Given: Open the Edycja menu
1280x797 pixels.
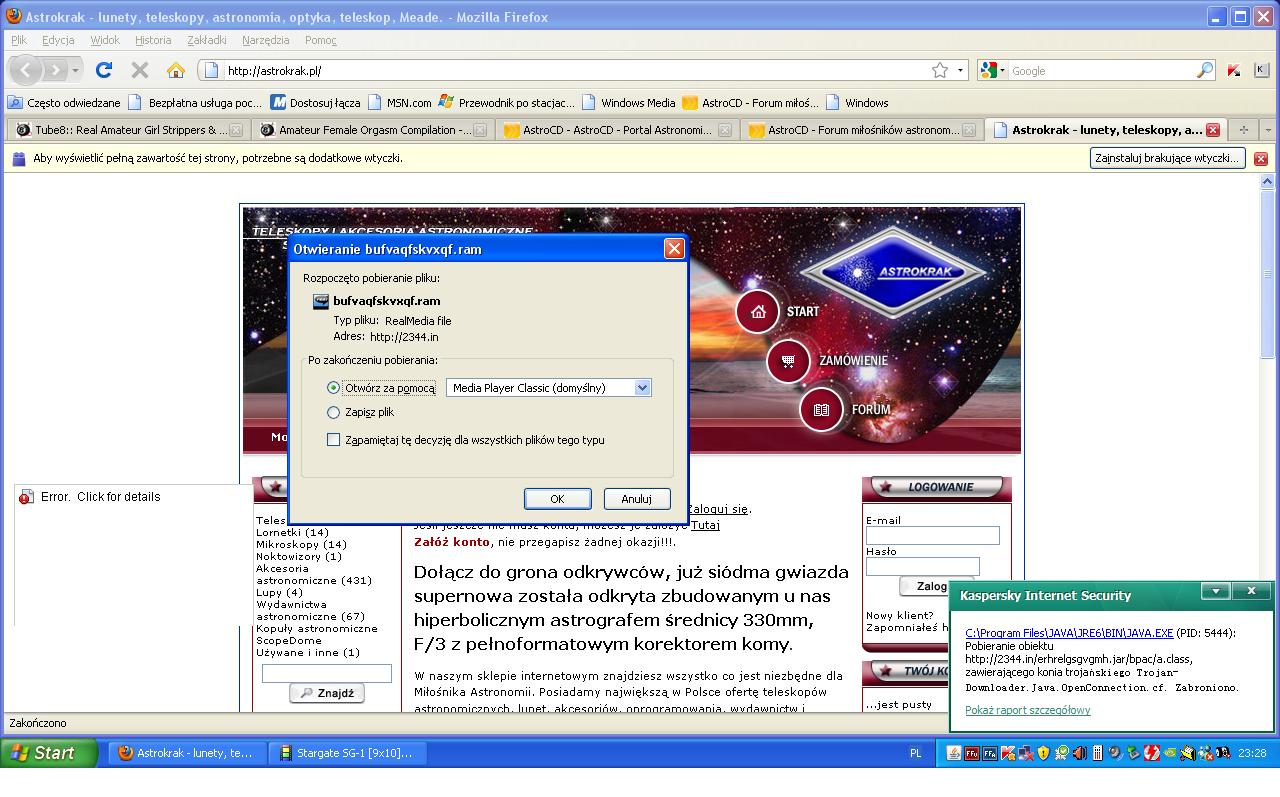Looking at the screenshot, I should tap(58, 40).
